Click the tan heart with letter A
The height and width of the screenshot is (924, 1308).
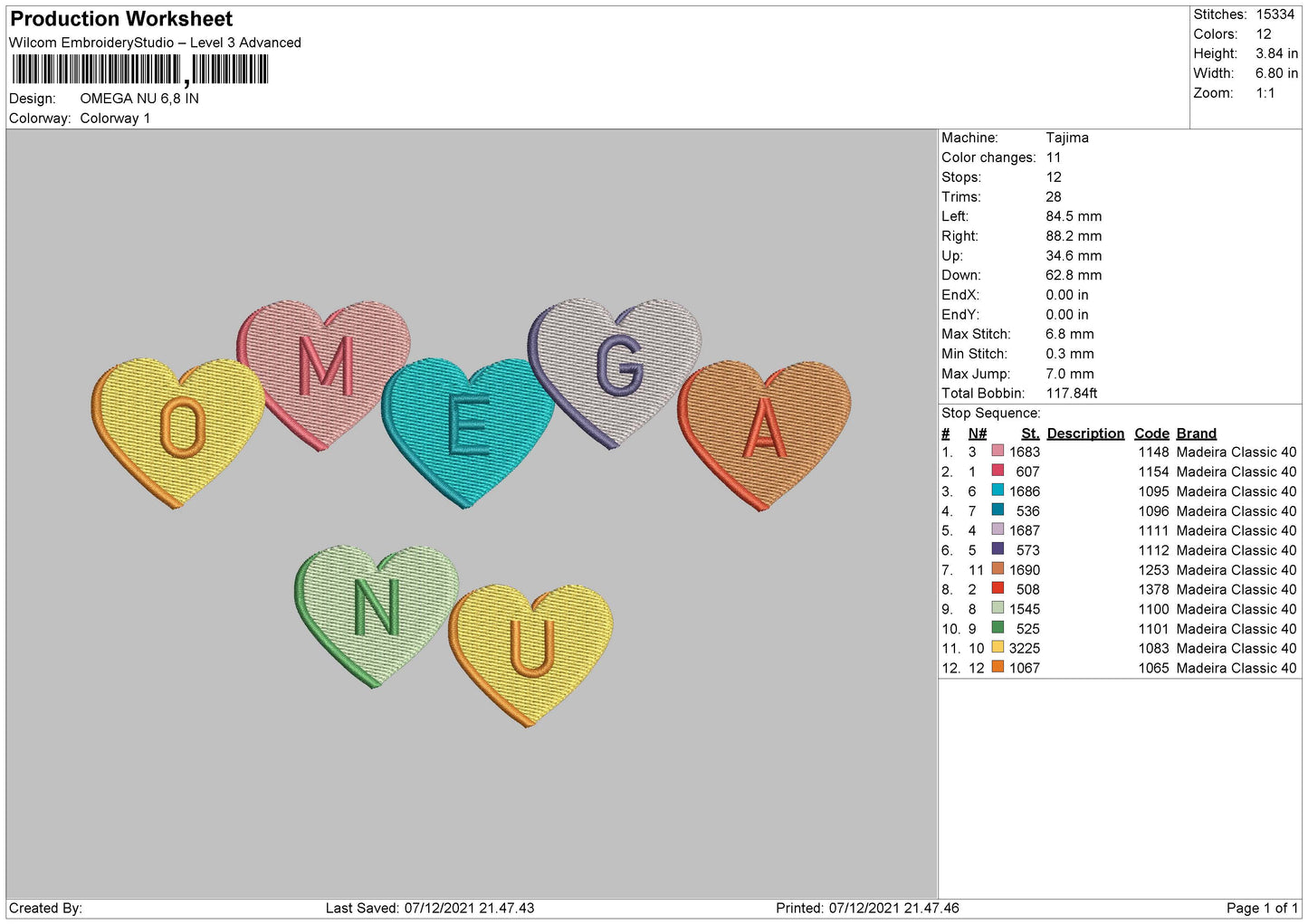(765, 434)
